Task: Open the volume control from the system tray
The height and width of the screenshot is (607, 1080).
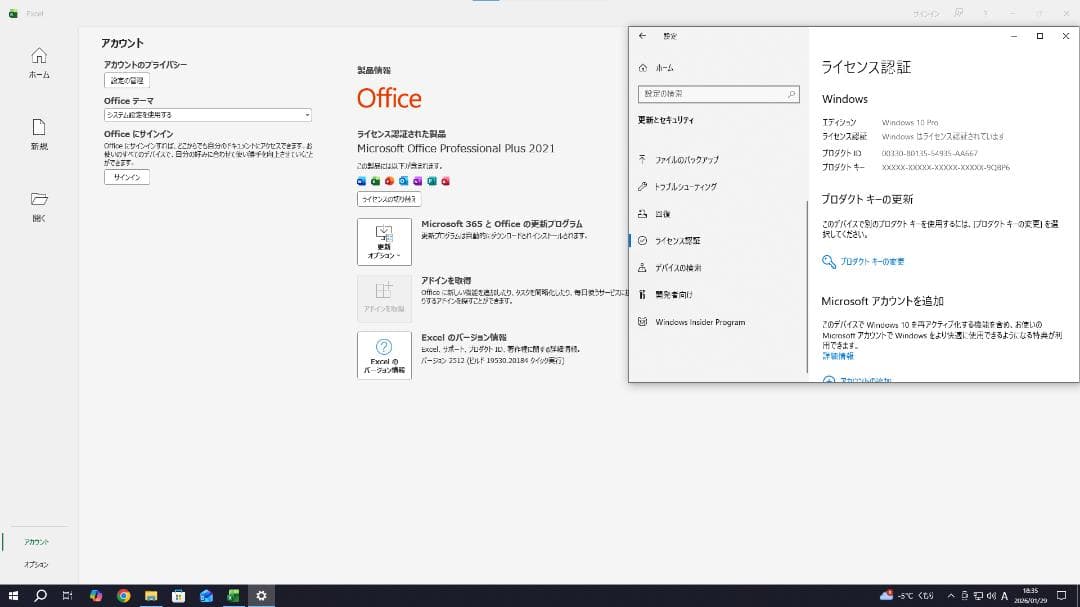Action: [x=990, y=595]
